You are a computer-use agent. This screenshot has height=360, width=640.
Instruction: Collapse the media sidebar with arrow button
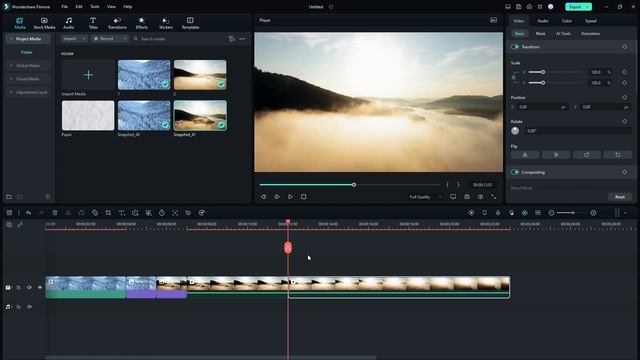coord(48,197)
